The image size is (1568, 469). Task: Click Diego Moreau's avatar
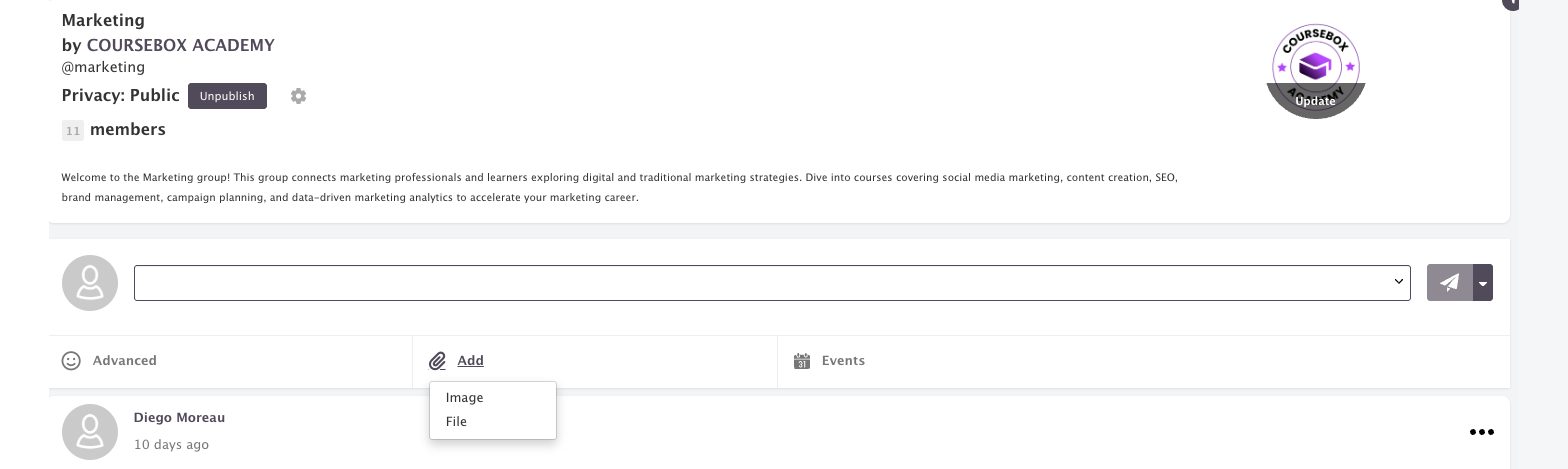tap(90, 432)
